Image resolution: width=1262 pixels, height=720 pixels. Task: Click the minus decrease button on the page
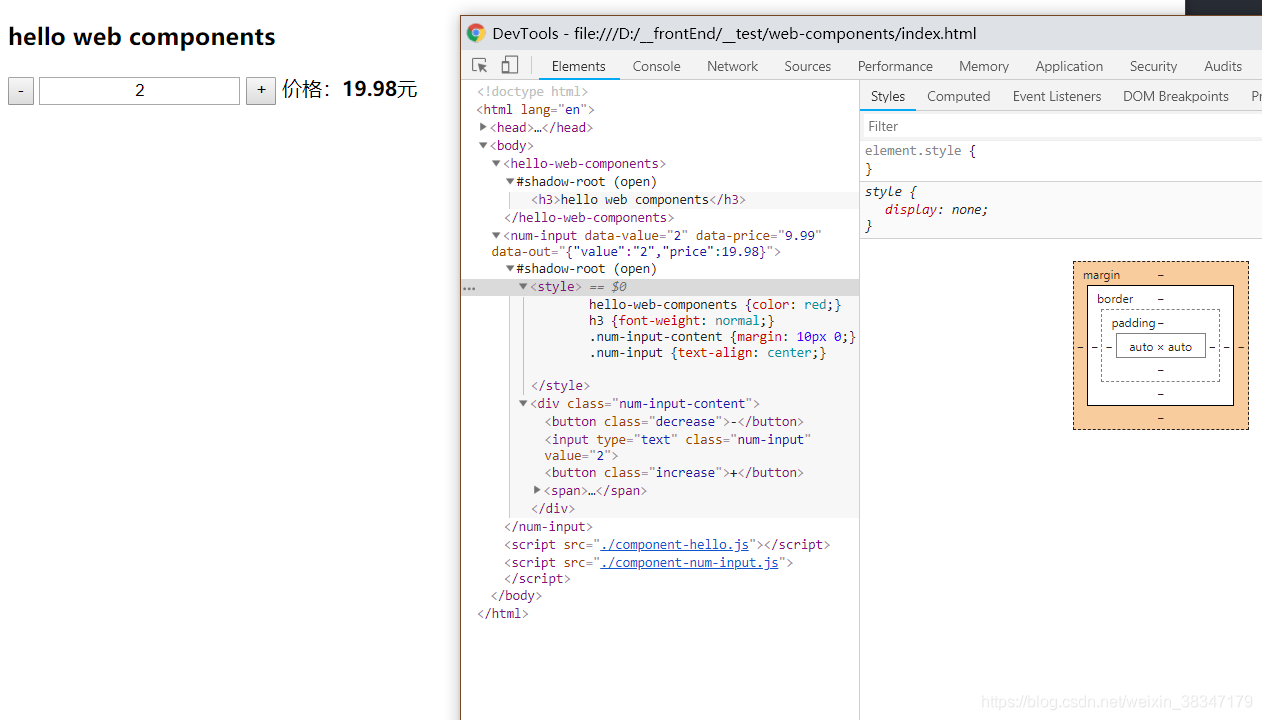click(x=21, y=91)
